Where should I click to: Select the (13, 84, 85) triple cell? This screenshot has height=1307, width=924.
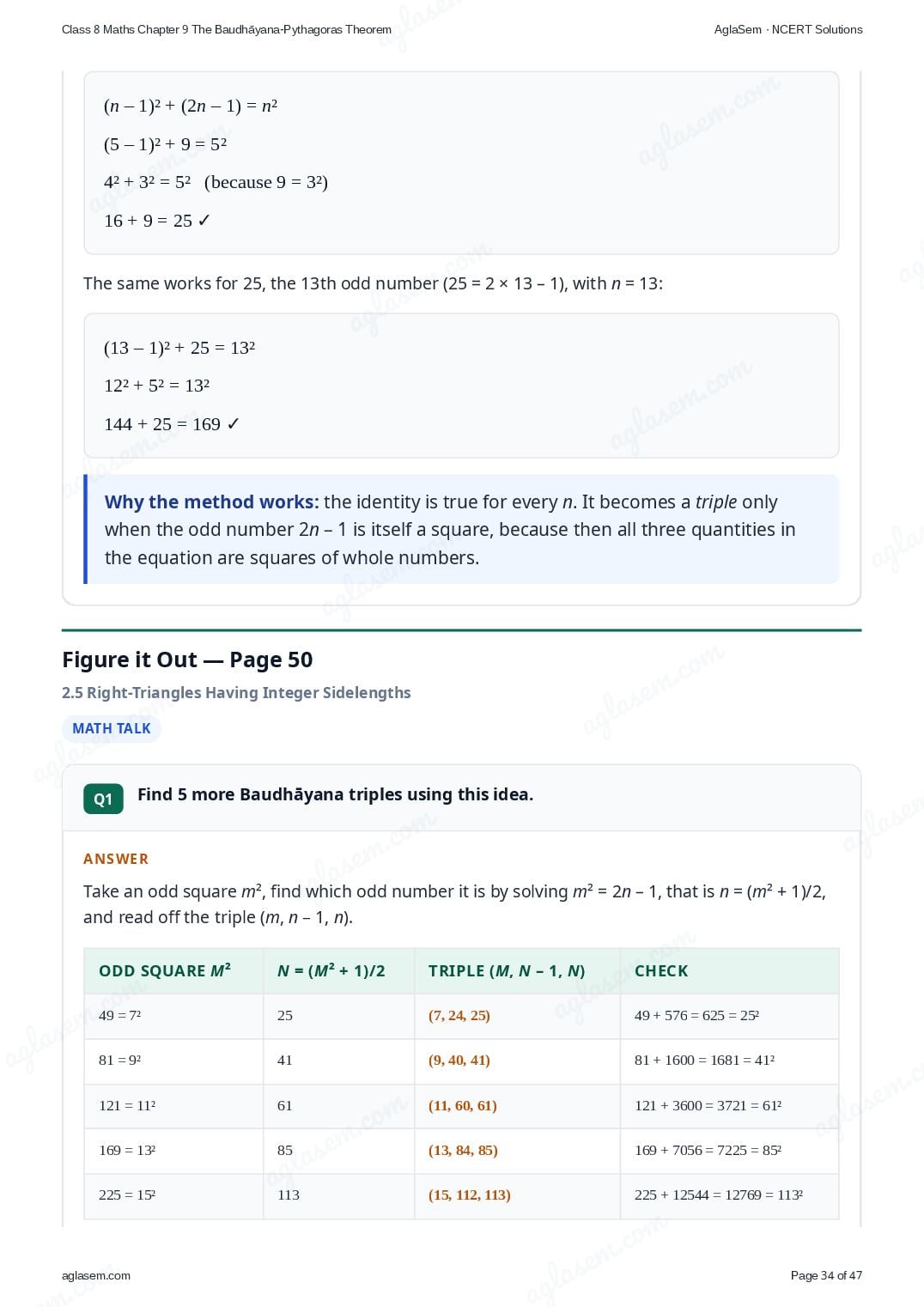(x=463, y=1150)
